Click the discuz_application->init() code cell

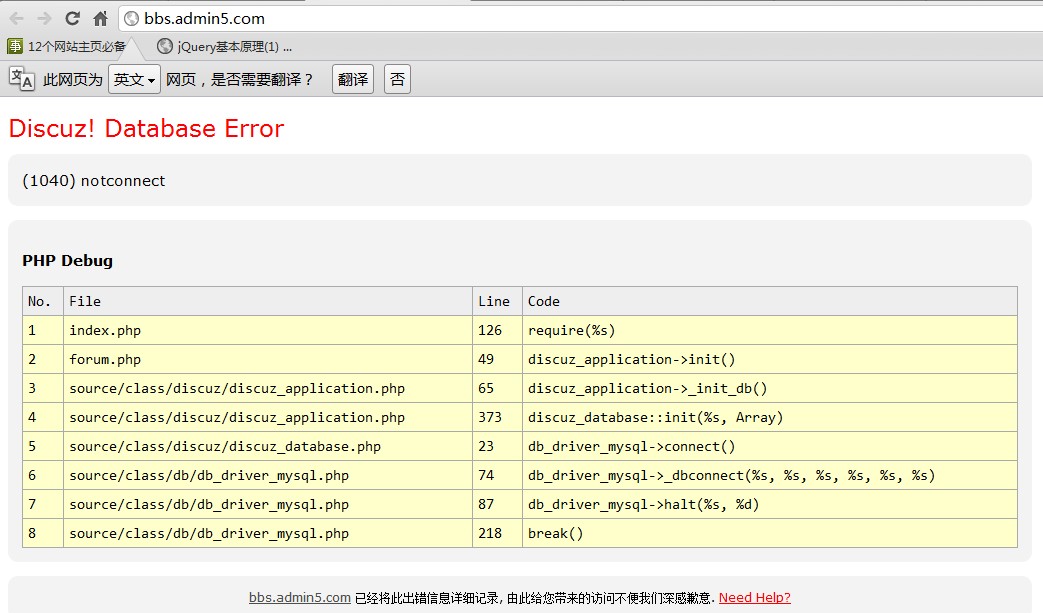pyautogui.click(x=770, y=360)
